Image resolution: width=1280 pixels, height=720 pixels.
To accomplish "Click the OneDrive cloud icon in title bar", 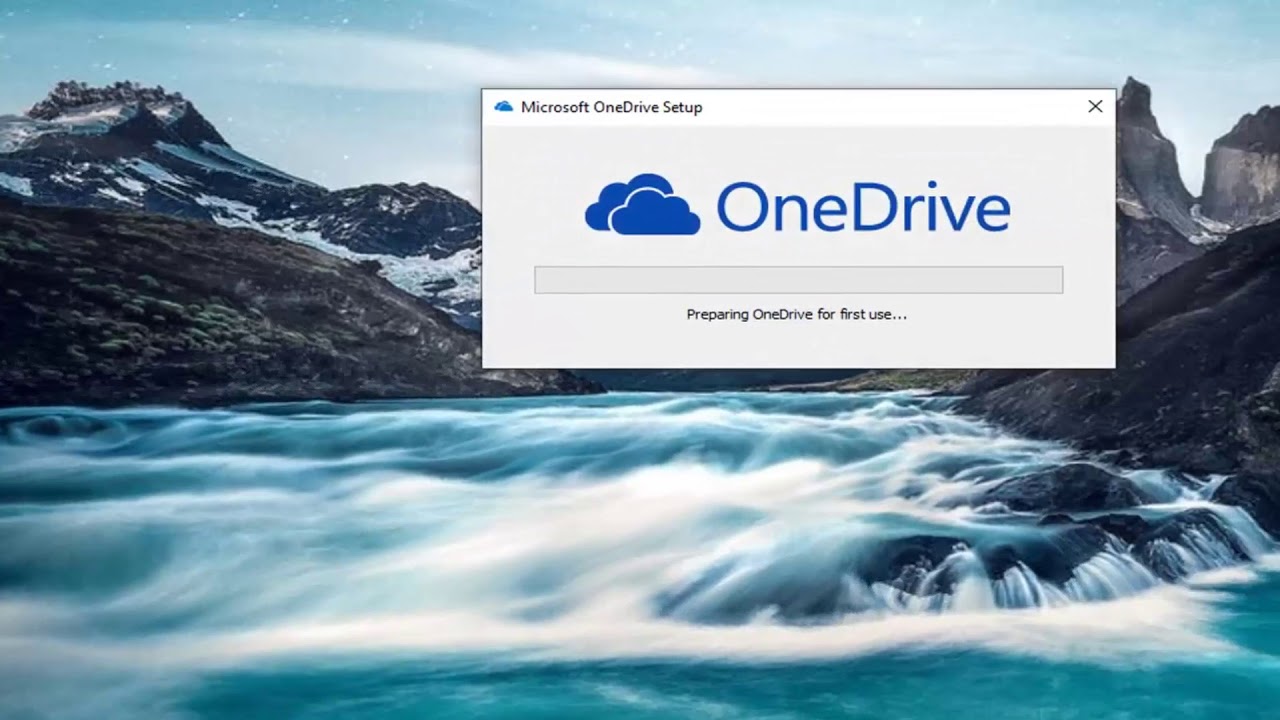I will (x=503, y=107).
